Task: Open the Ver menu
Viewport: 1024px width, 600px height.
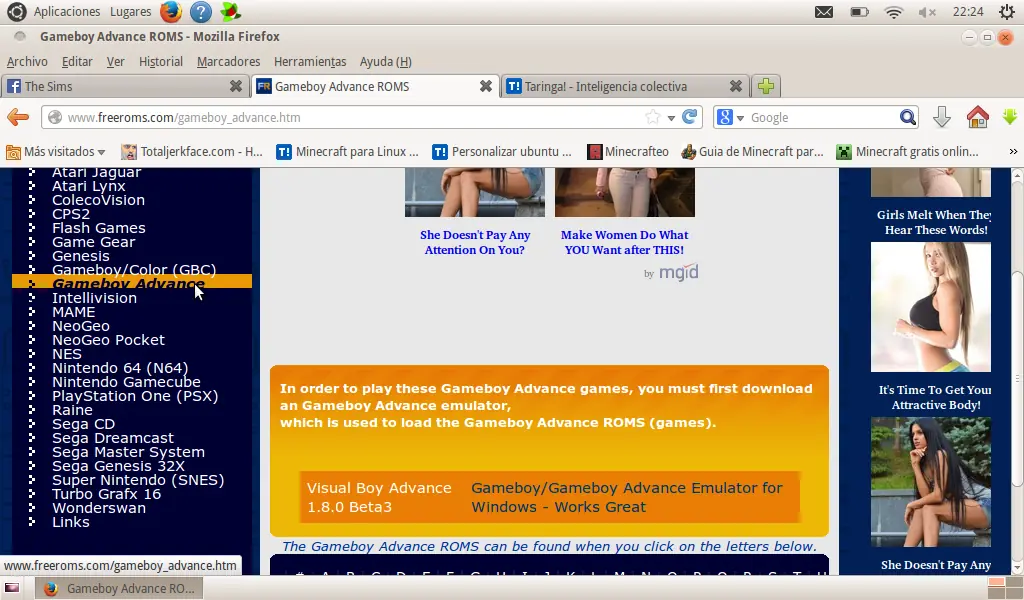Action: (116, 61)
